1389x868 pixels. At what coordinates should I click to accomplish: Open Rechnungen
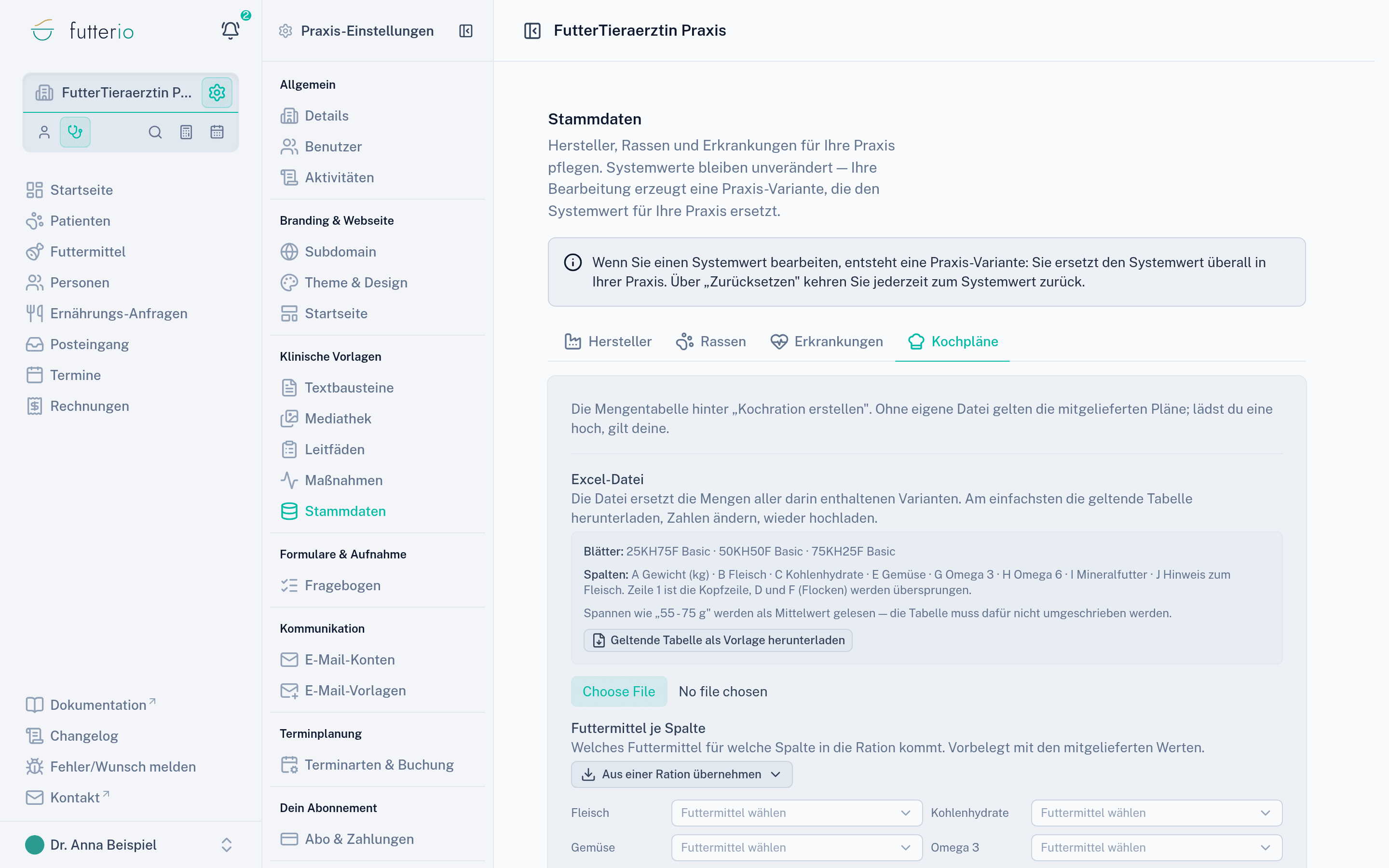[78, 406]
